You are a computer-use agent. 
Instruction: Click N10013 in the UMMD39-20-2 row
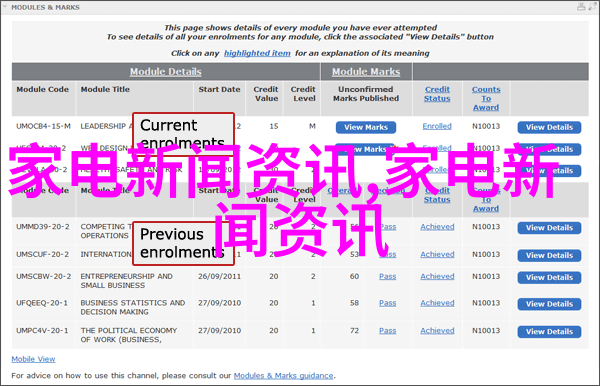click(486, 227)
